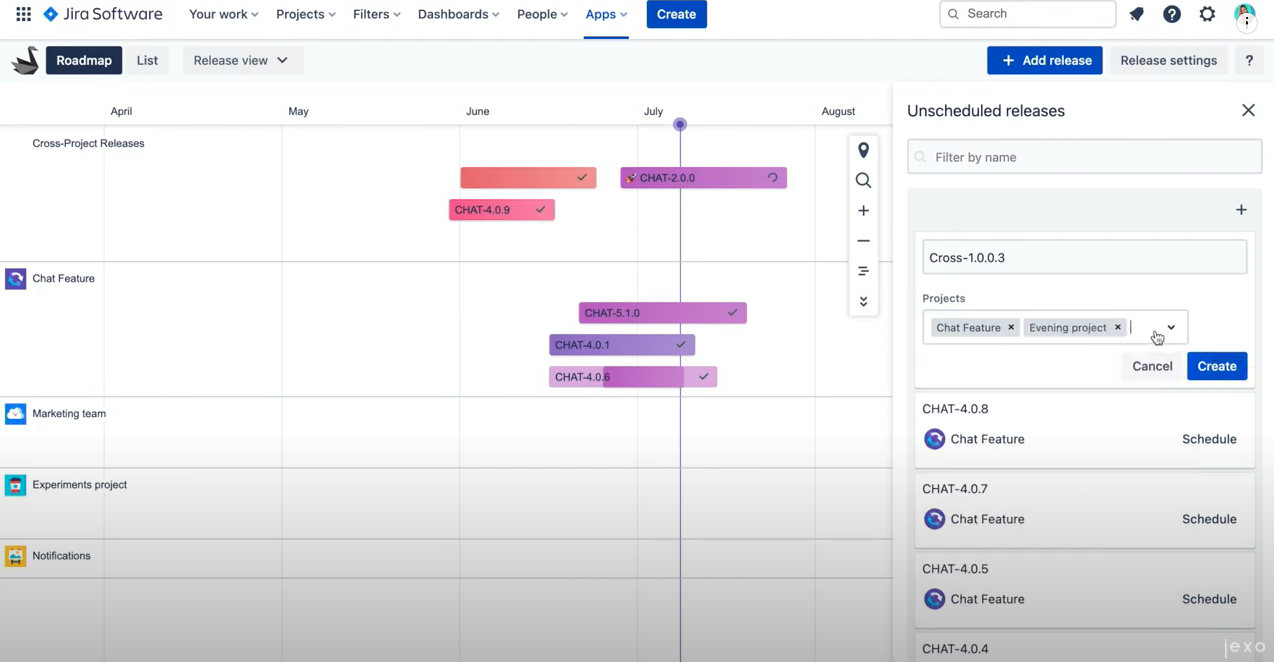The height and width of the screenshot is (662, 1274).
Task: Open the Apps menu
Action: click(x=604, y=14)
